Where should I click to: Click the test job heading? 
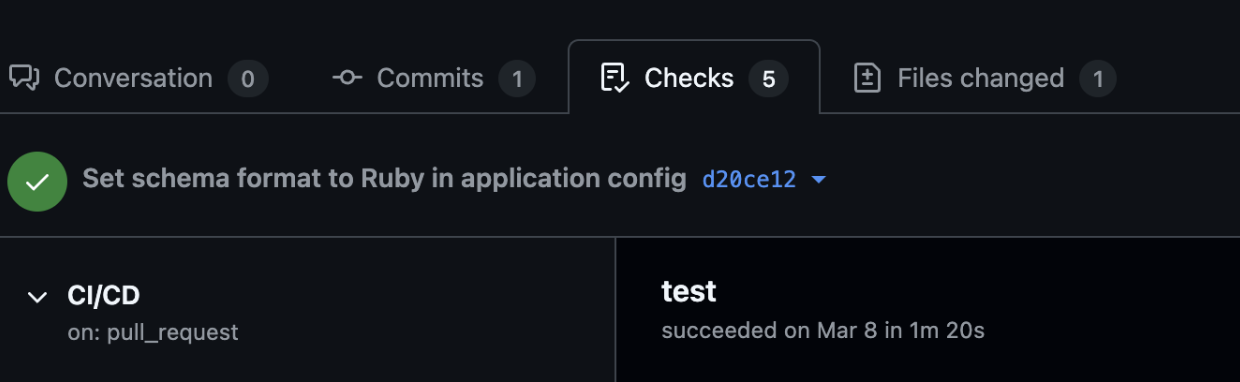[689, 292]
